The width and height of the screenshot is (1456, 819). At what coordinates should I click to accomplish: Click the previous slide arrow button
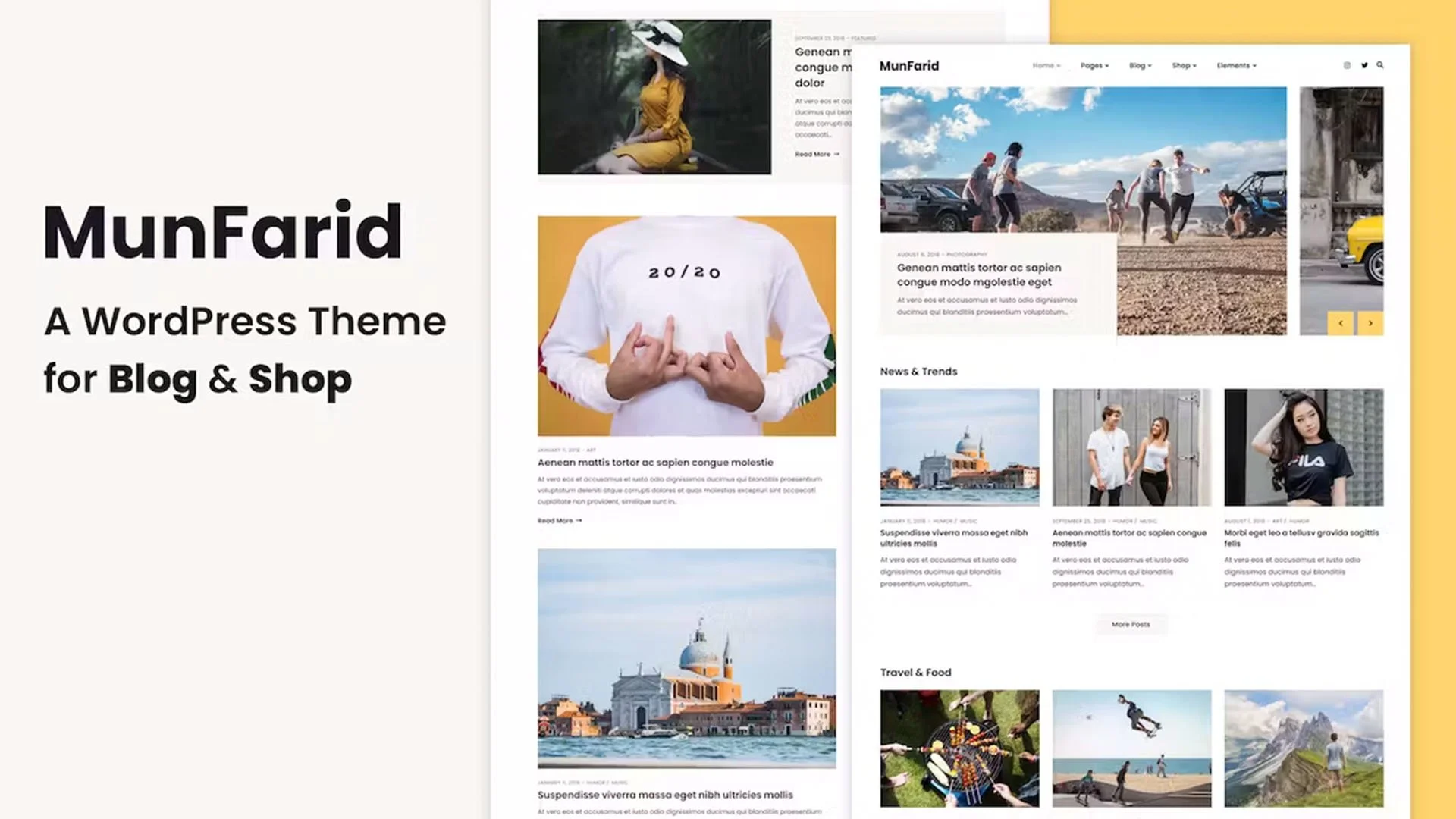click(1341, 323)
